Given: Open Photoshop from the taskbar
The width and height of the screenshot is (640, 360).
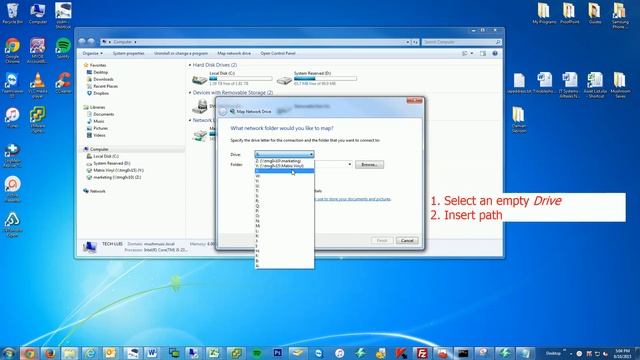Looking at the screenshot, I should tap(278, 353).
